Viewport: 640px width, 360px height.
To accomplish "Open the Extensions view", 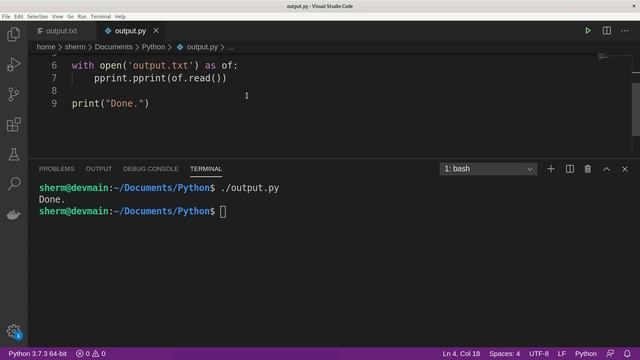I will click(x=13, y=124).
